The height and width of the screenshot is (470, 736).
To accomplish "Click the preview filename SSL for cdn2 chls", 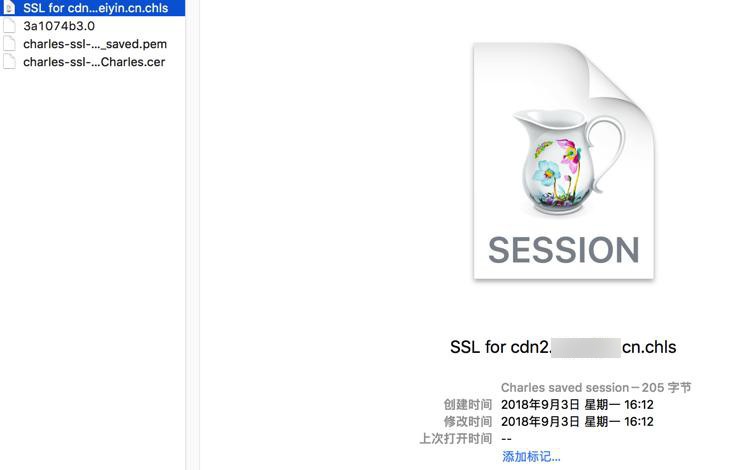I will (563, 347).
